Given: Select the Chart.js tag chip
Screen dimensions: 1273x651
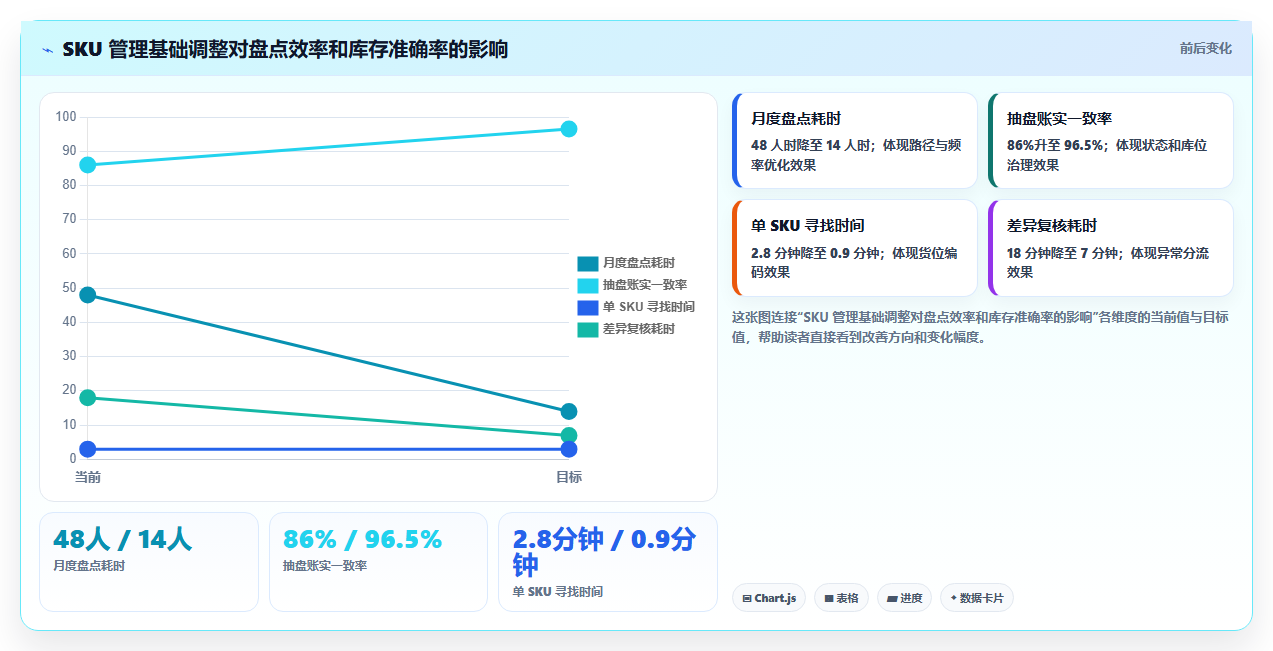Looking at the screenshot, I should click(769, 598).
